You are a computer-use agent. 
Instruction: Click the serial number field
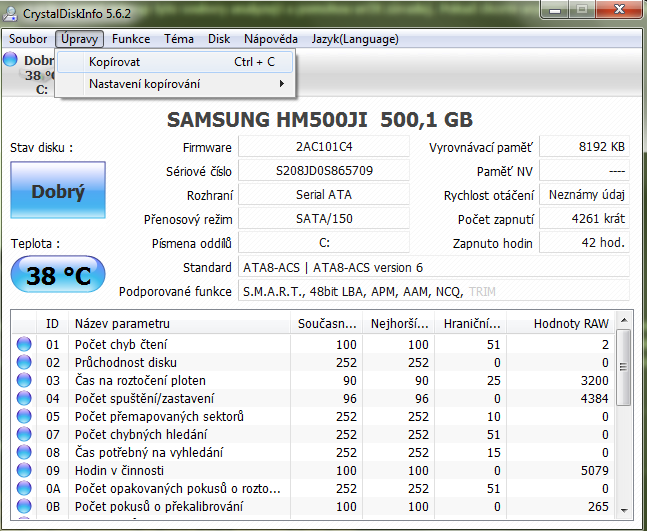pyautogui.click(x=324, y=171)
